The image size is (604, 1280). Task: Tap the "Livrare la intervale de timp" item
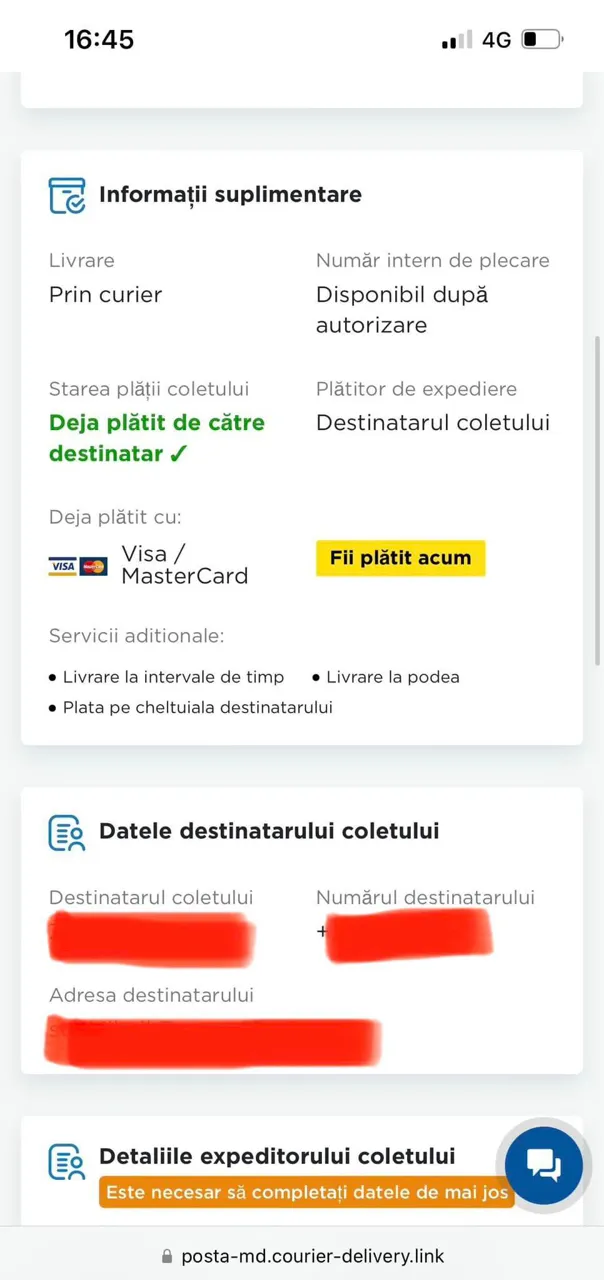[x=173, y=677]
